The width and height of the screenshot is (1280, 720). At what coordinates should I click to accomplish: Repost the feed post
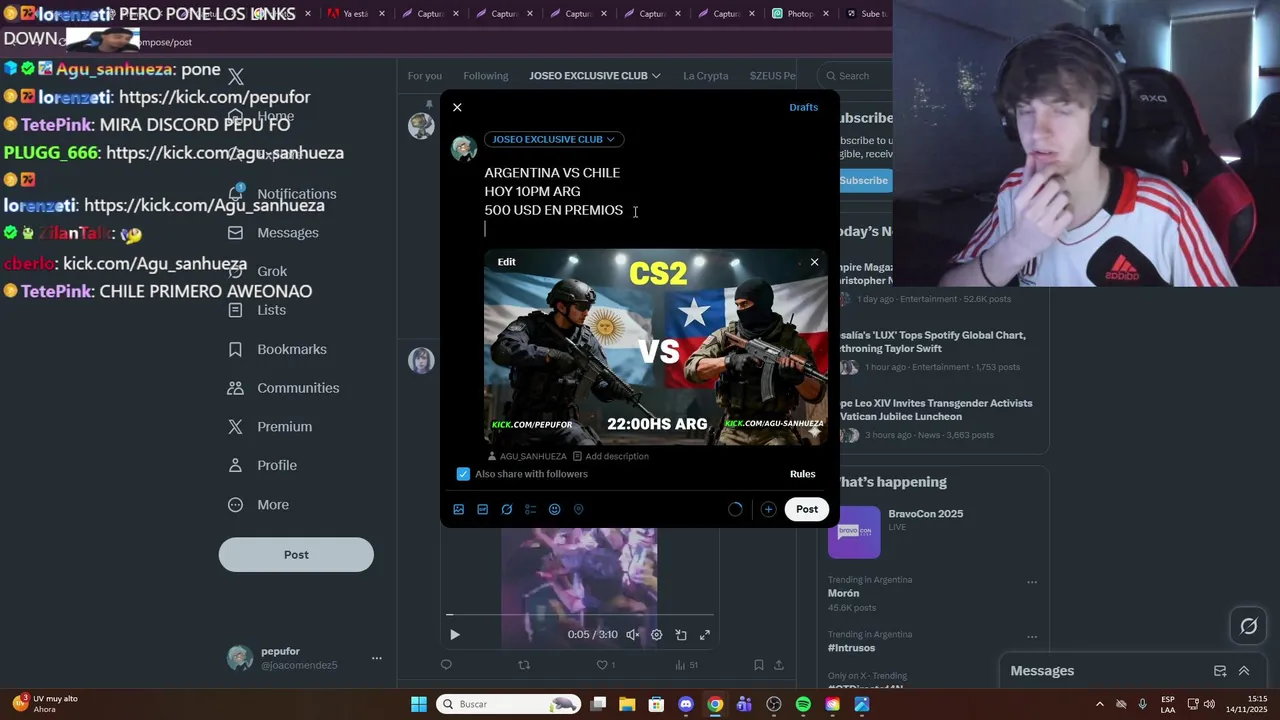point(524,665)
